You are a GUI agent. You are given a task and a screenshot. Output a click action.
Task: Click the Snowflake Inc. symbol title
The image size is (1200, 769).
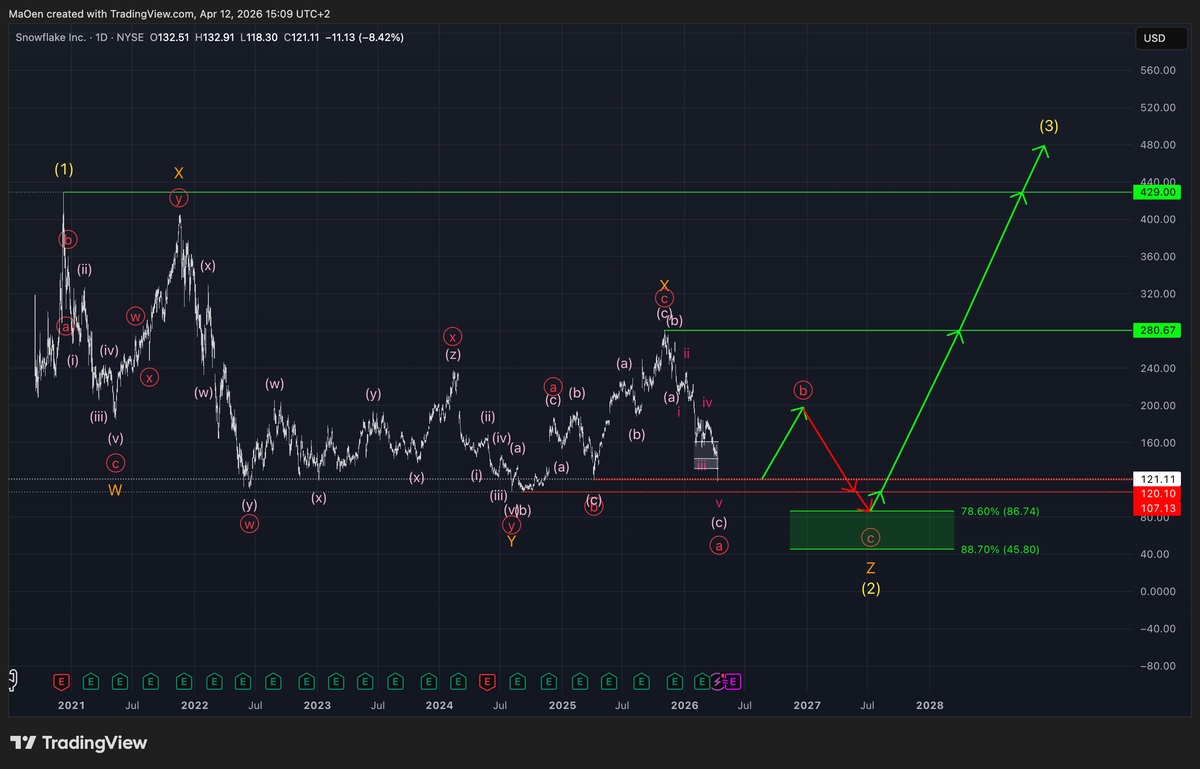(x=49, y=38)
